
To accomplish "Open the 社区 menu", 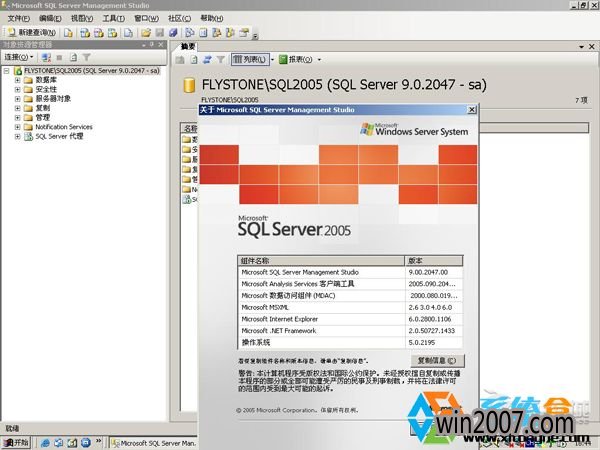I will click(x=179, y=18).
